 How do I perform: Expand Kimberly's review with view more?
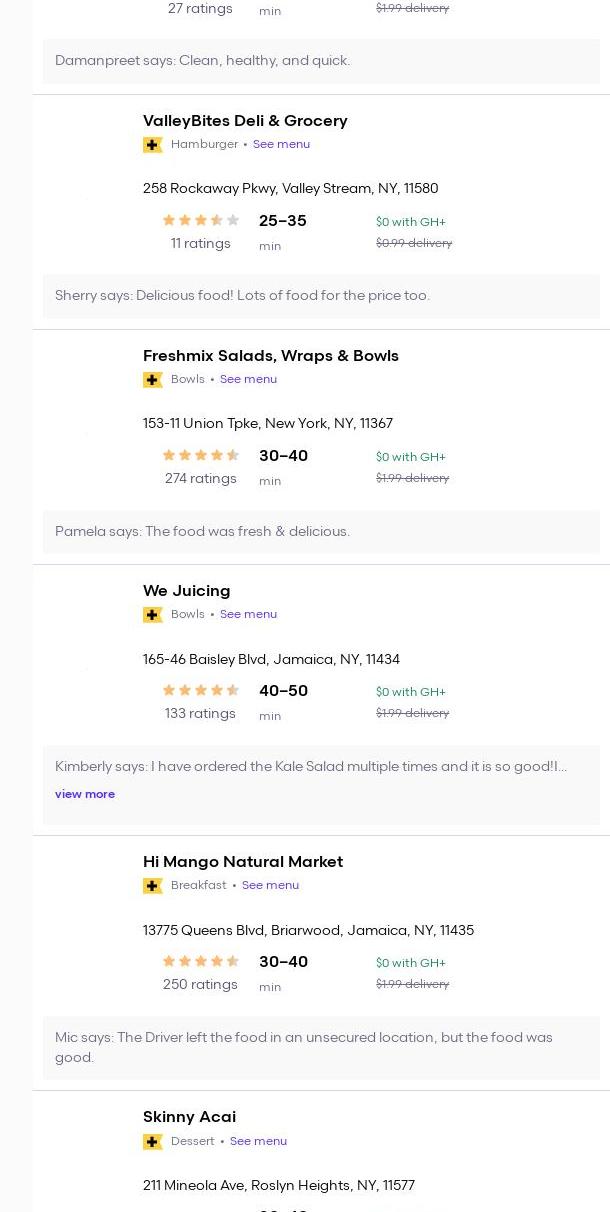(85, 794)
